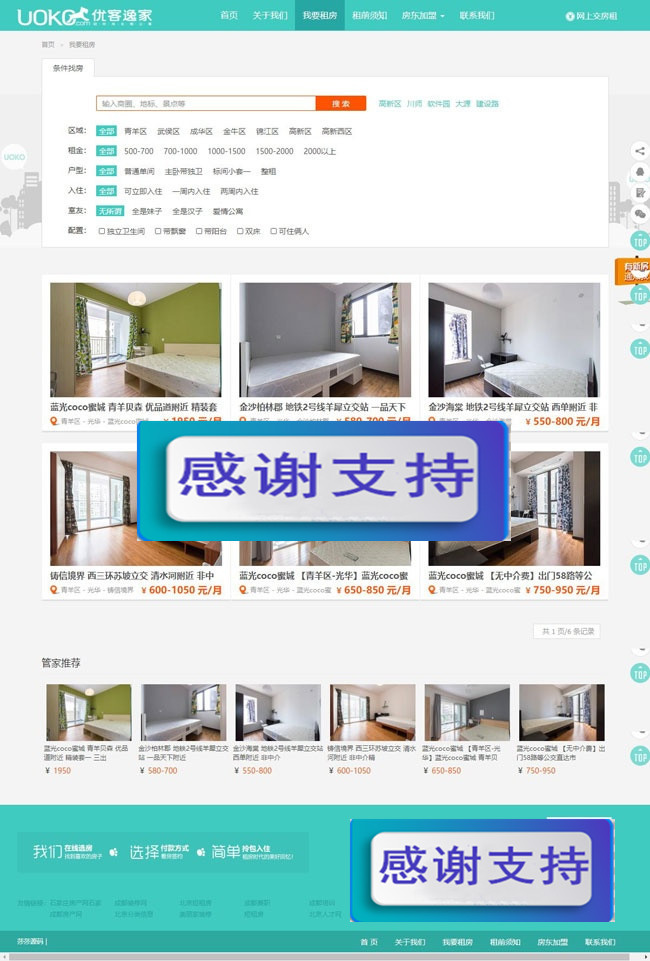Click the UOKO 优客逸家 logo
Screen dimensions: 650x961
[x=65, y=16]
